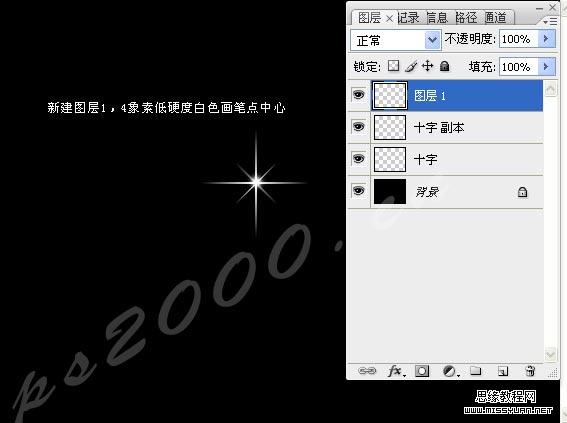Close the layers panel window
Image resolution: width=567 pixels, height=423 pixels.
coord(553,7)
